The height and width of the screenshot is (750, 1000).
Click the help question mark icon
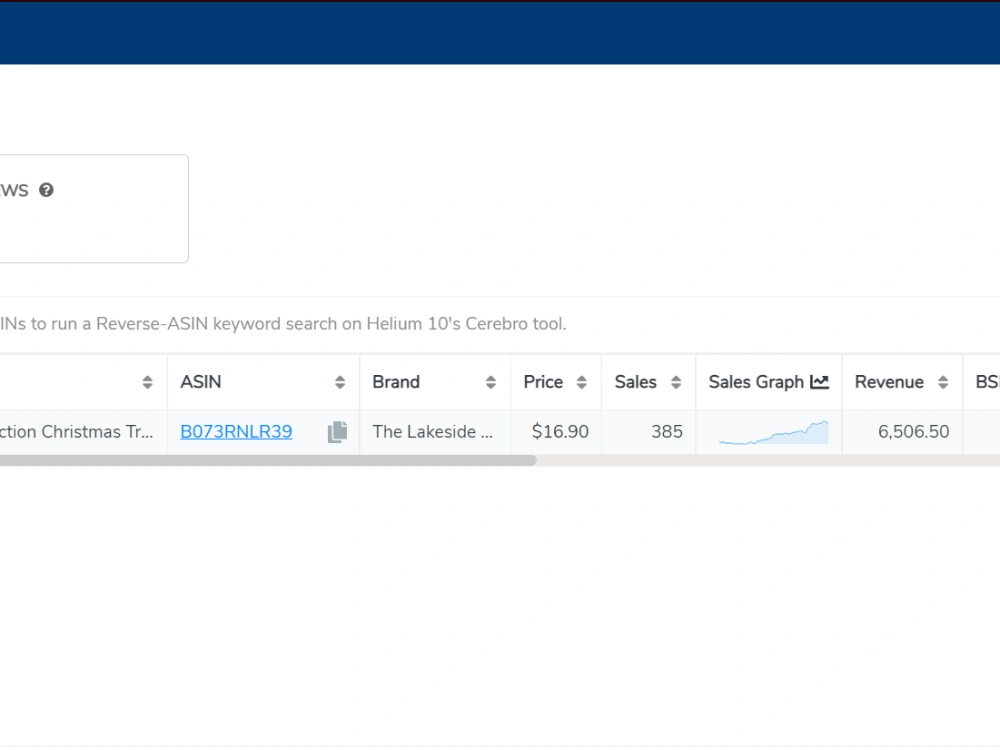click(46, 190)
